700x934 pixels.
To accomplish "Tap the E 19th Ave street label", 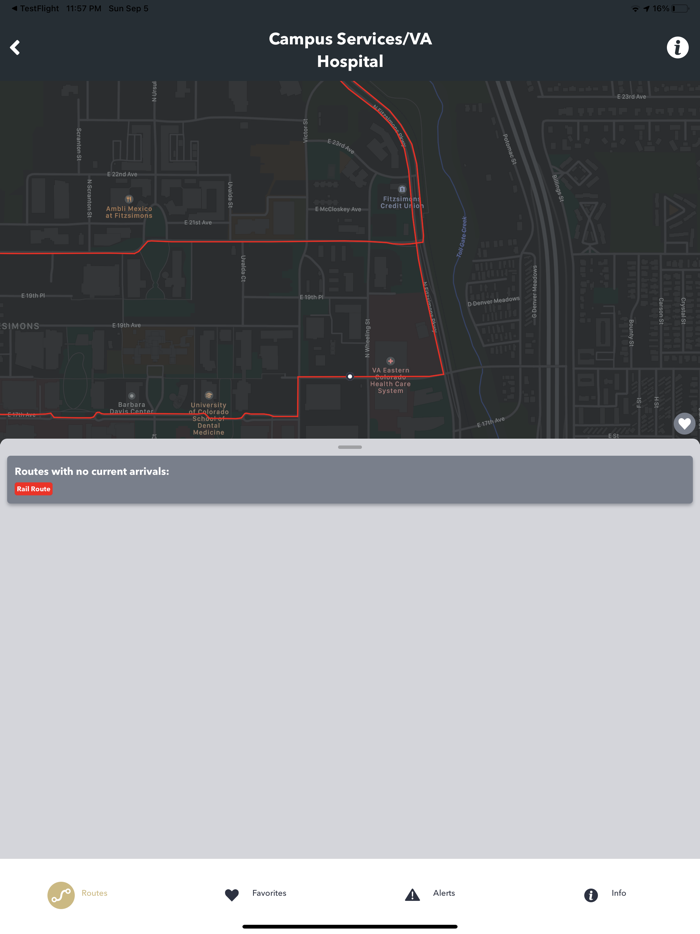I will point(126,325).
